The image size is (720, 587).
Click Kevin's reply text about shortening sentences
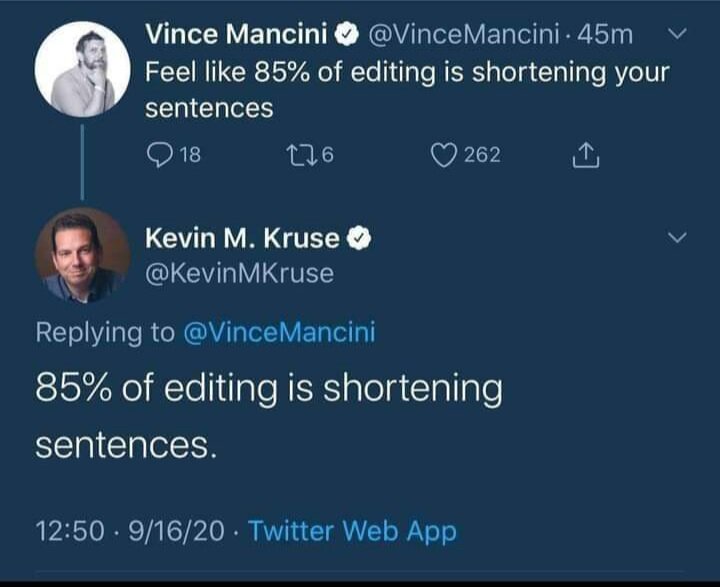(268, 415)
